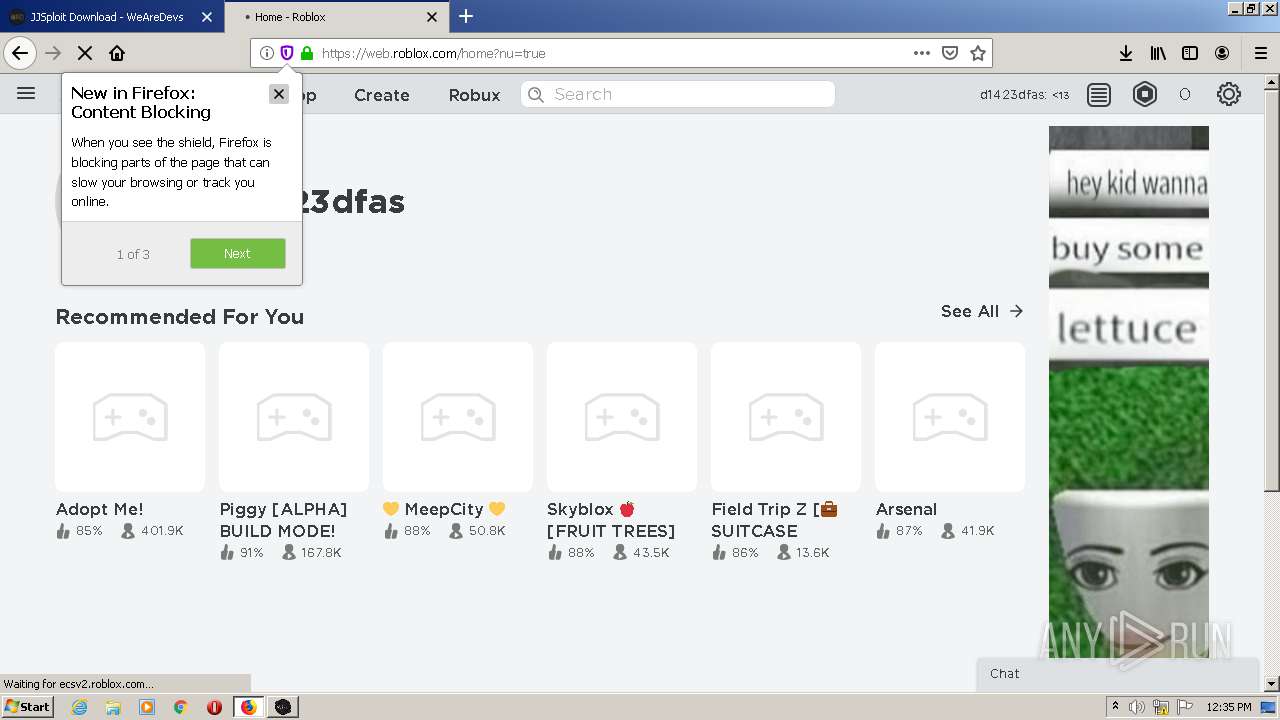Show site information from the info circle icon

pyautogui.click(x=267, y=53)
